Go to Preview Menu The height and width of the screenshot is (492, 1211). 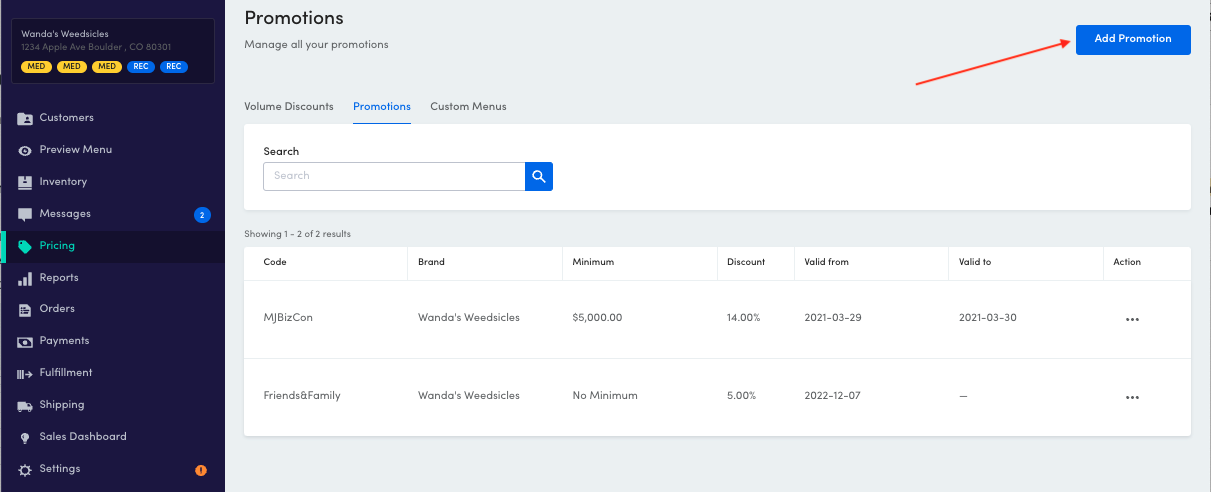76,150
